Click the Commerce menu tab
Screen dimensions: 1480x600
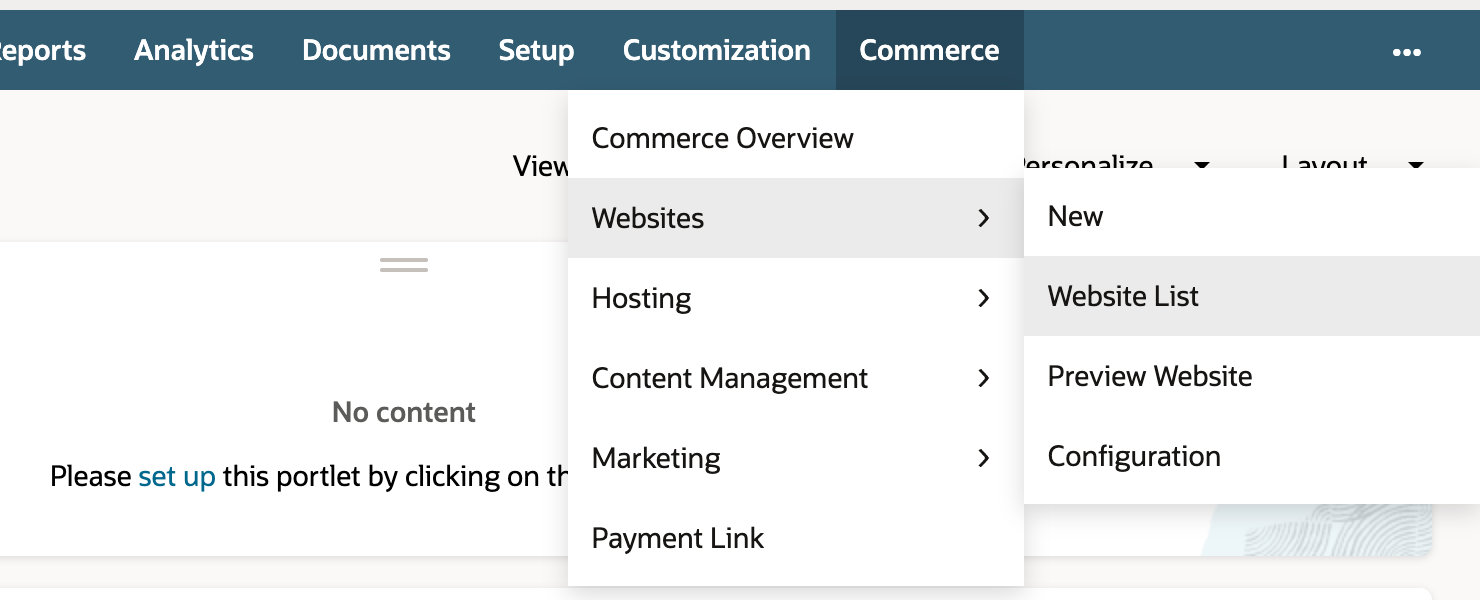tap(929, 50)
